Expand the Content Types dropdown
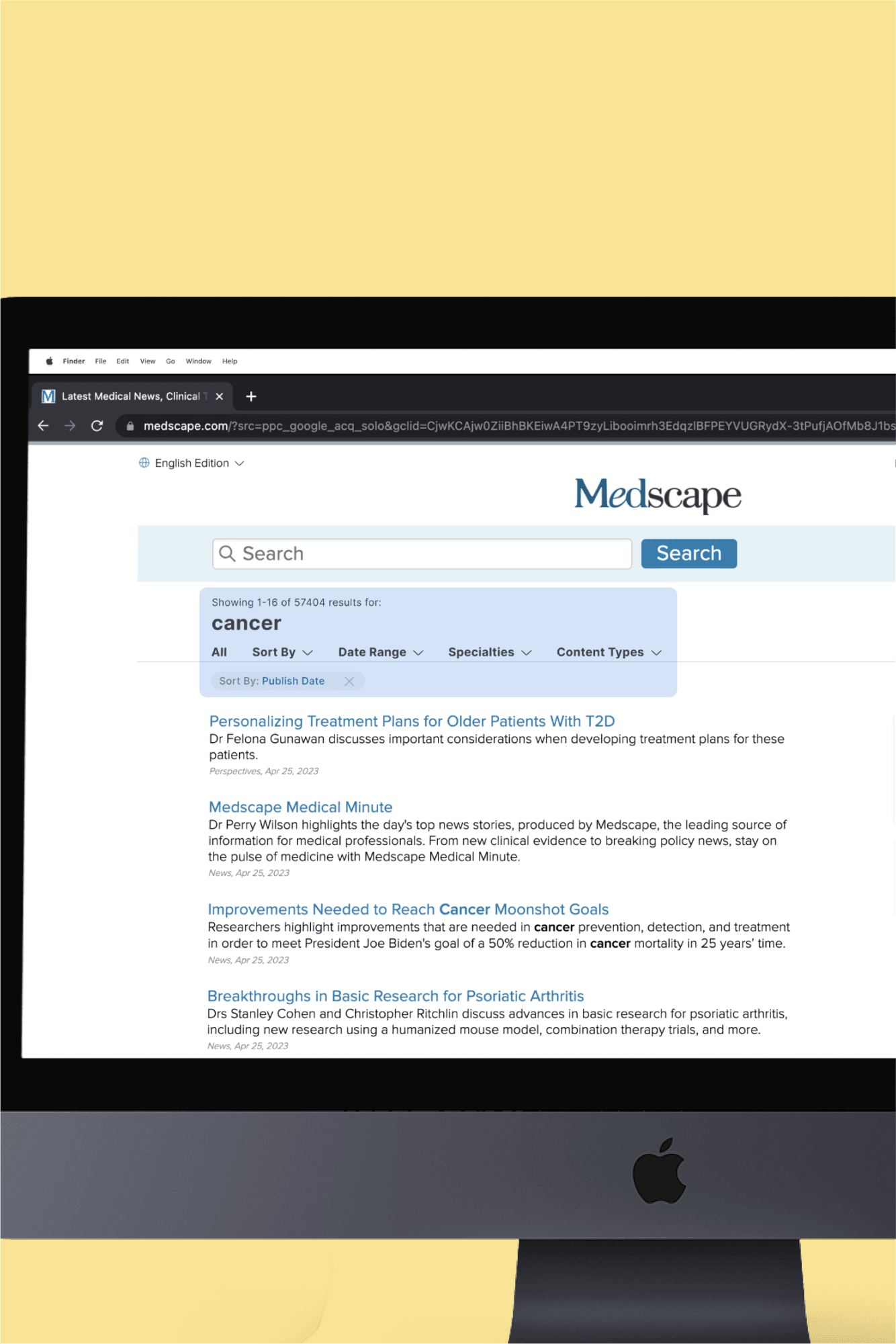 click(609, 652)
